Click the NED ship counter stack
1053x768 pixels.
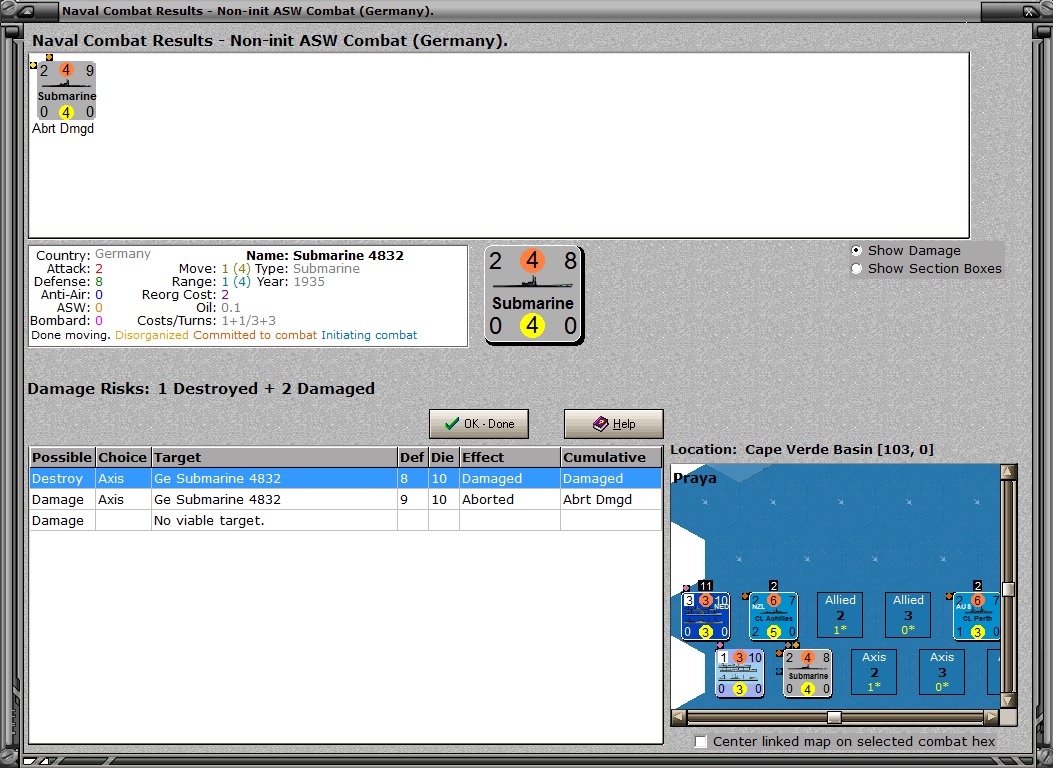click(x=705, y=616)
